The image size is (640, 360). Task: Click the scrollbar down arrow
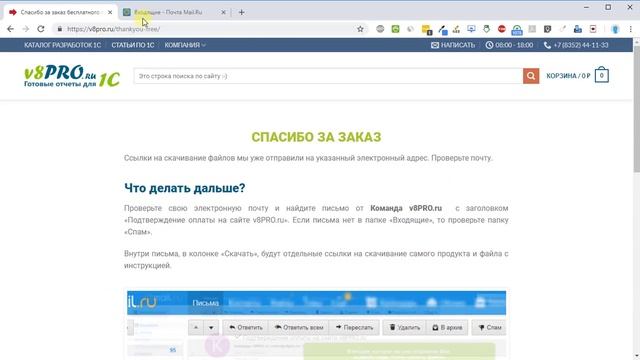pyautogui.click(x=636, y=356)
